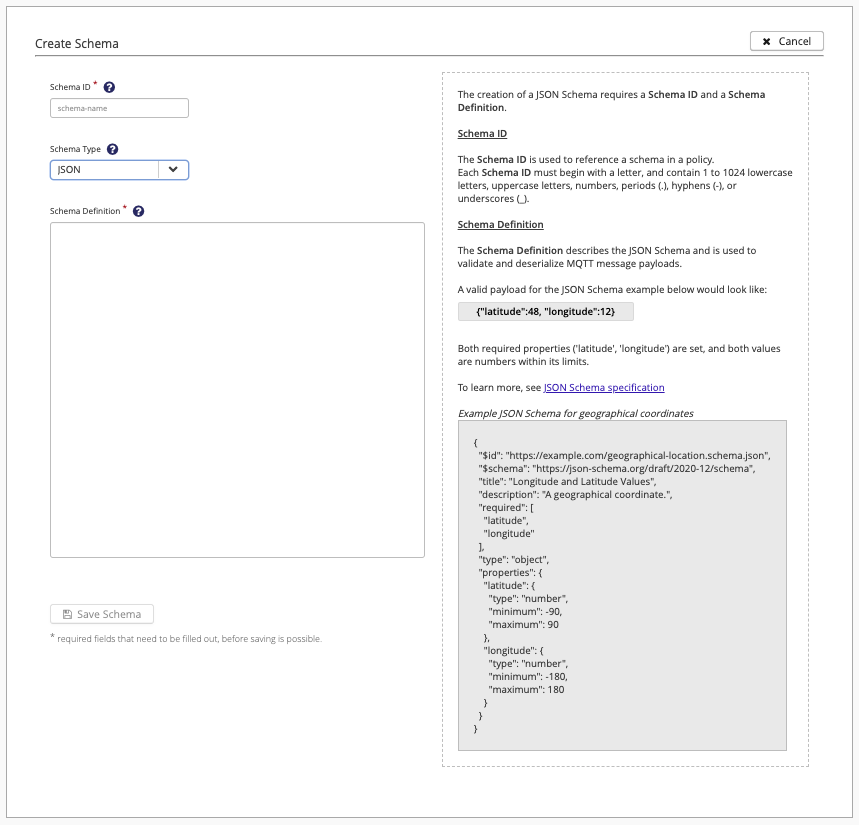Click the floppy disk icon on Save Schema

pos(67,615)
